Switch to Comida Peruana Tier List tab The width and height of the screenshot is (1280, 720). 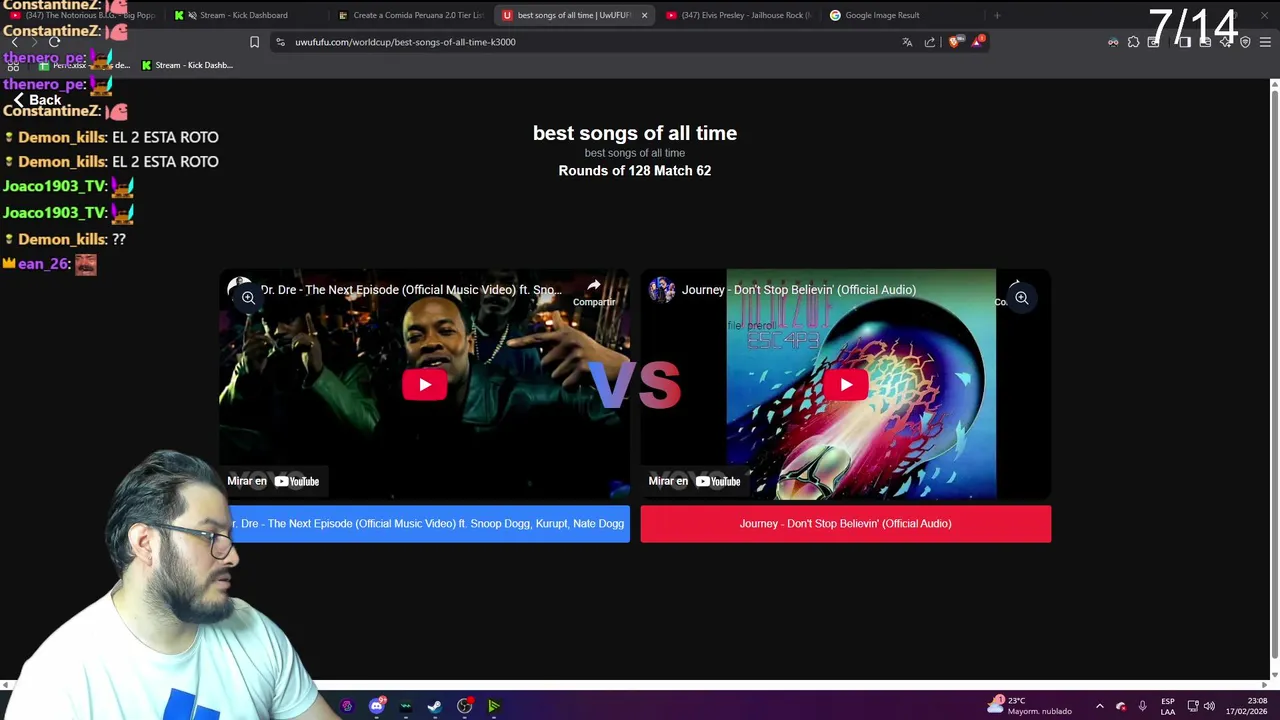pos(410,15)
